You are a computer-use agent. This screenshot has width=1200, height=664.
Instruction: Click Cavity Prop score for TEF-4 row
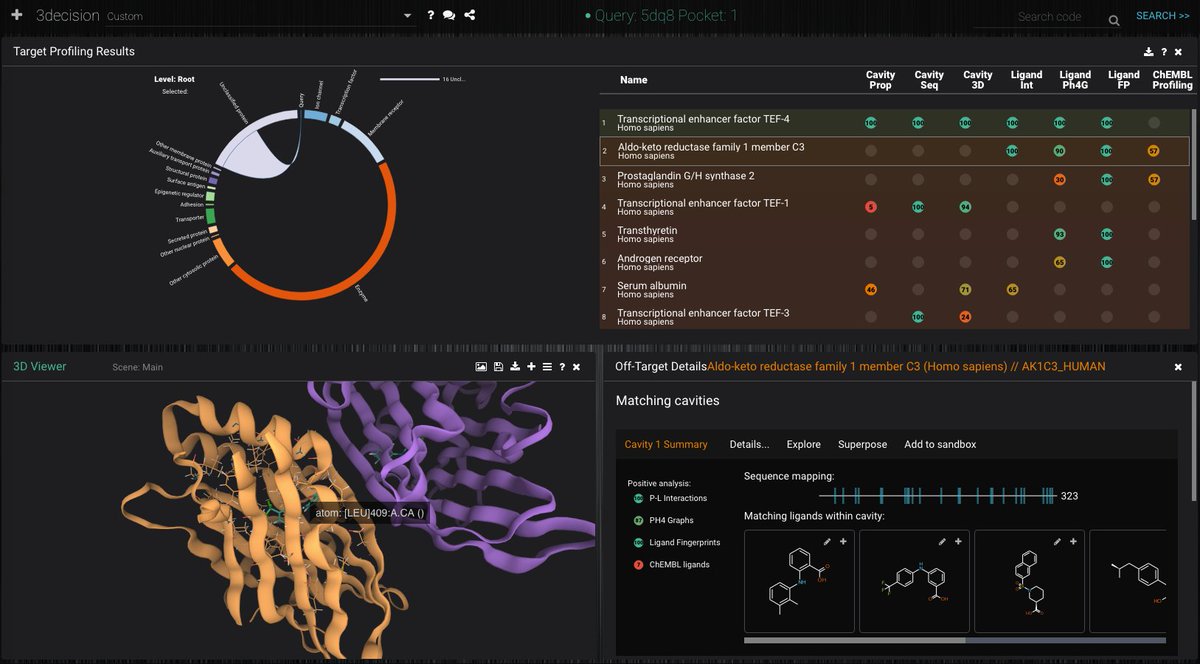[x=871, y=123]
